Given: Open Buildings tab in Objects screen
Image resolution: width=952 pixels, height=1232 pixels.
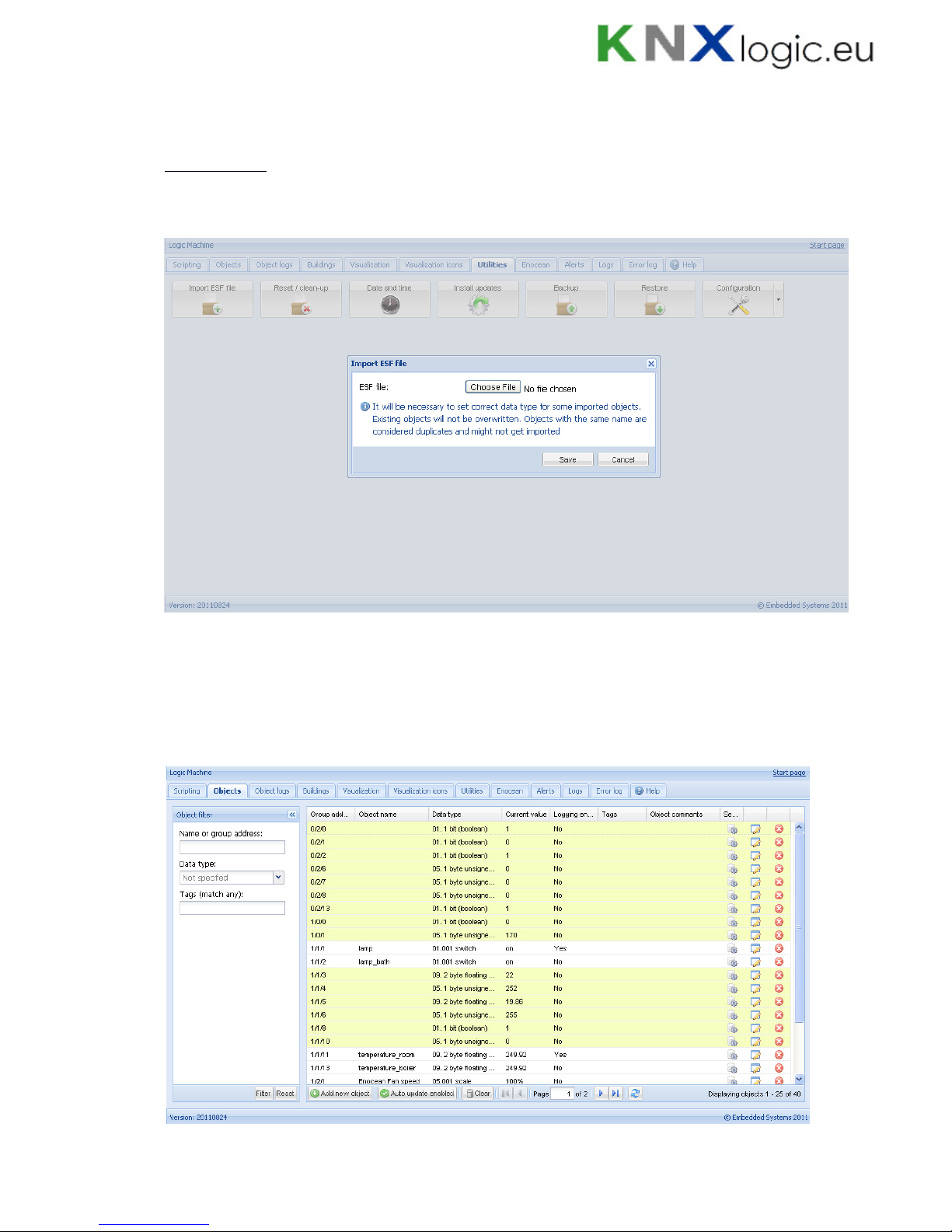Looking at the screenshot, I should 316,791.
